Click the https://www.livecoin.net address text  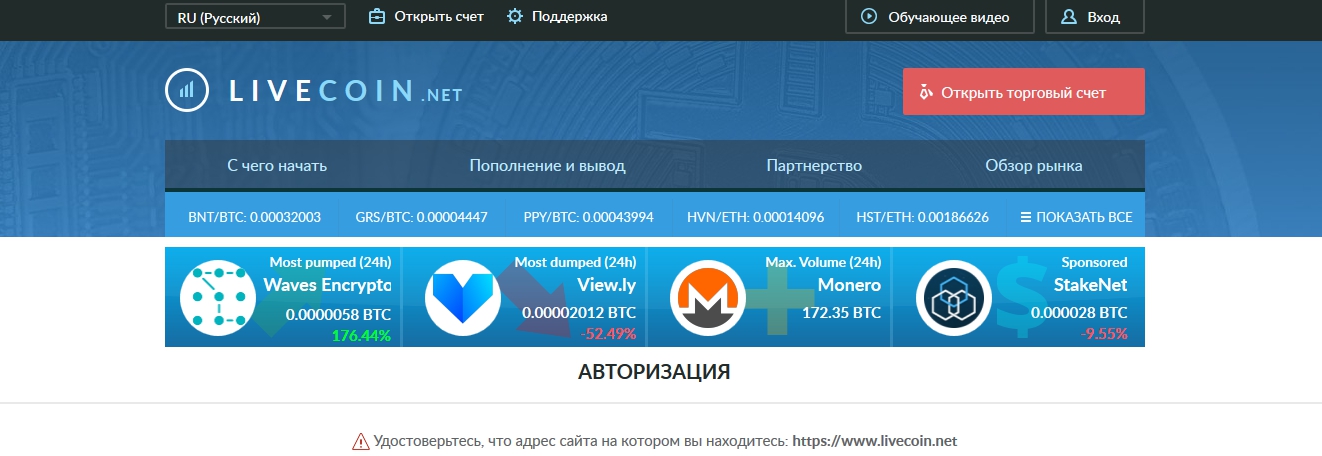875,441
